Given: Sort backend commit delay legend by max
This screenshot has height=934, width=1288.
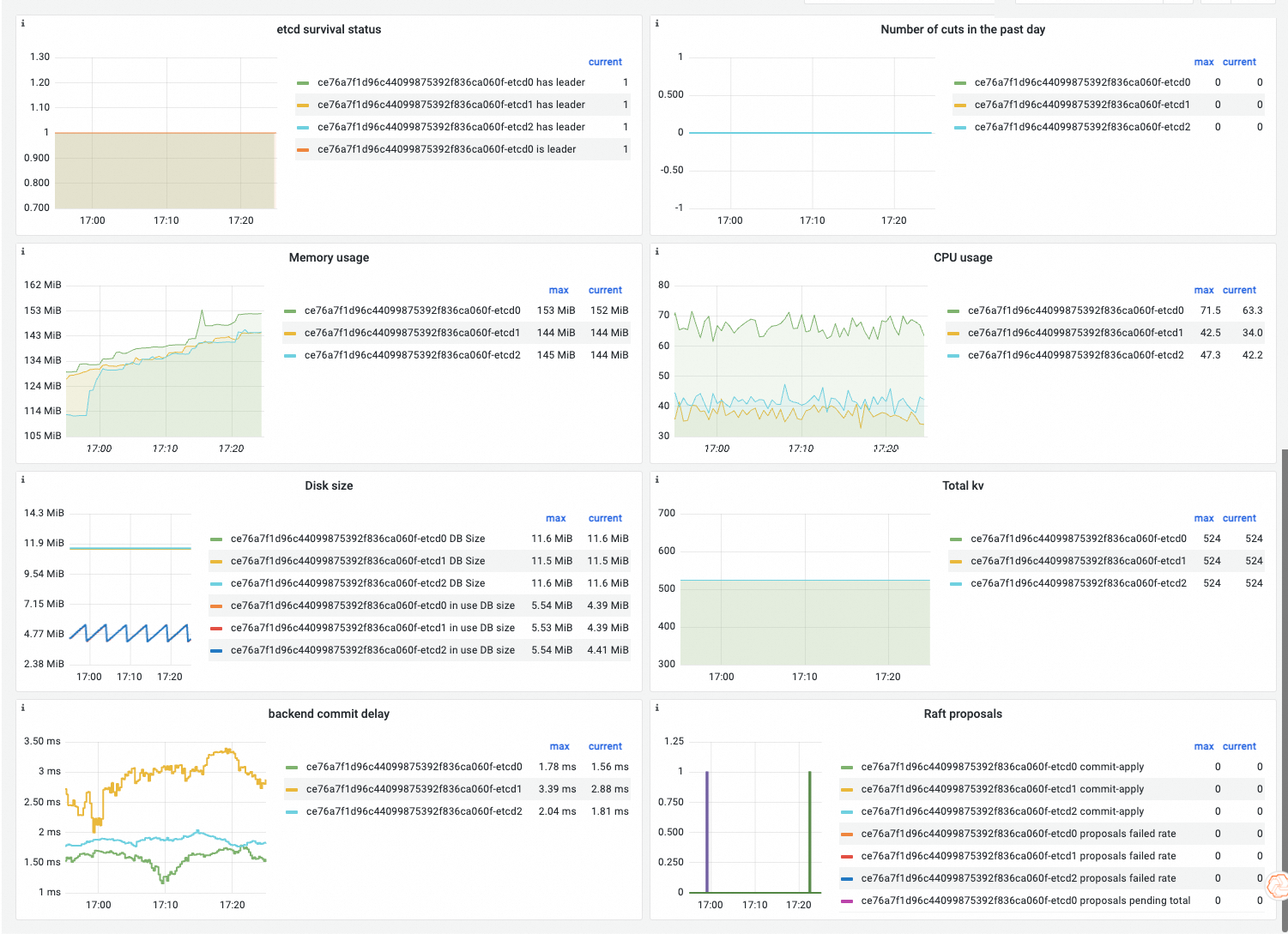Looking at the screenshot, I should pos(559,746).
